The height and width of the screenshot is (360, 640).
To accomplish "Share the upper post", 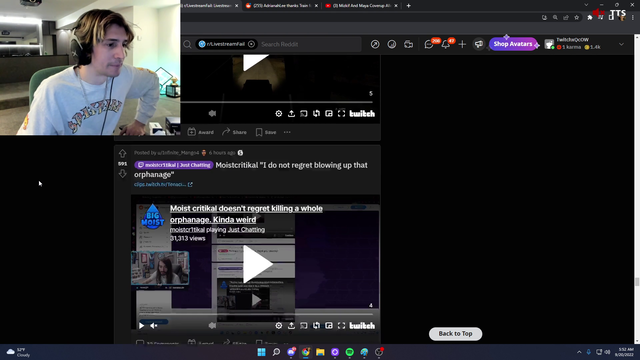I will [x=234, y=132].
